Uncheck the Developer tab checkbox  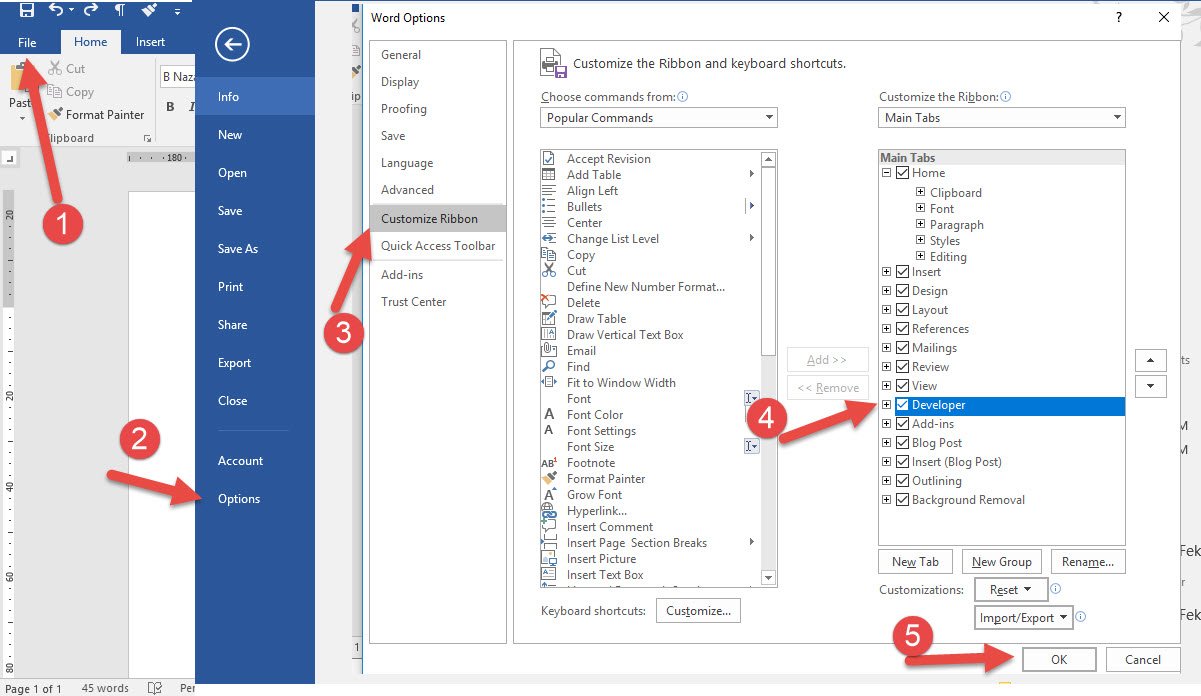(903, 405)
